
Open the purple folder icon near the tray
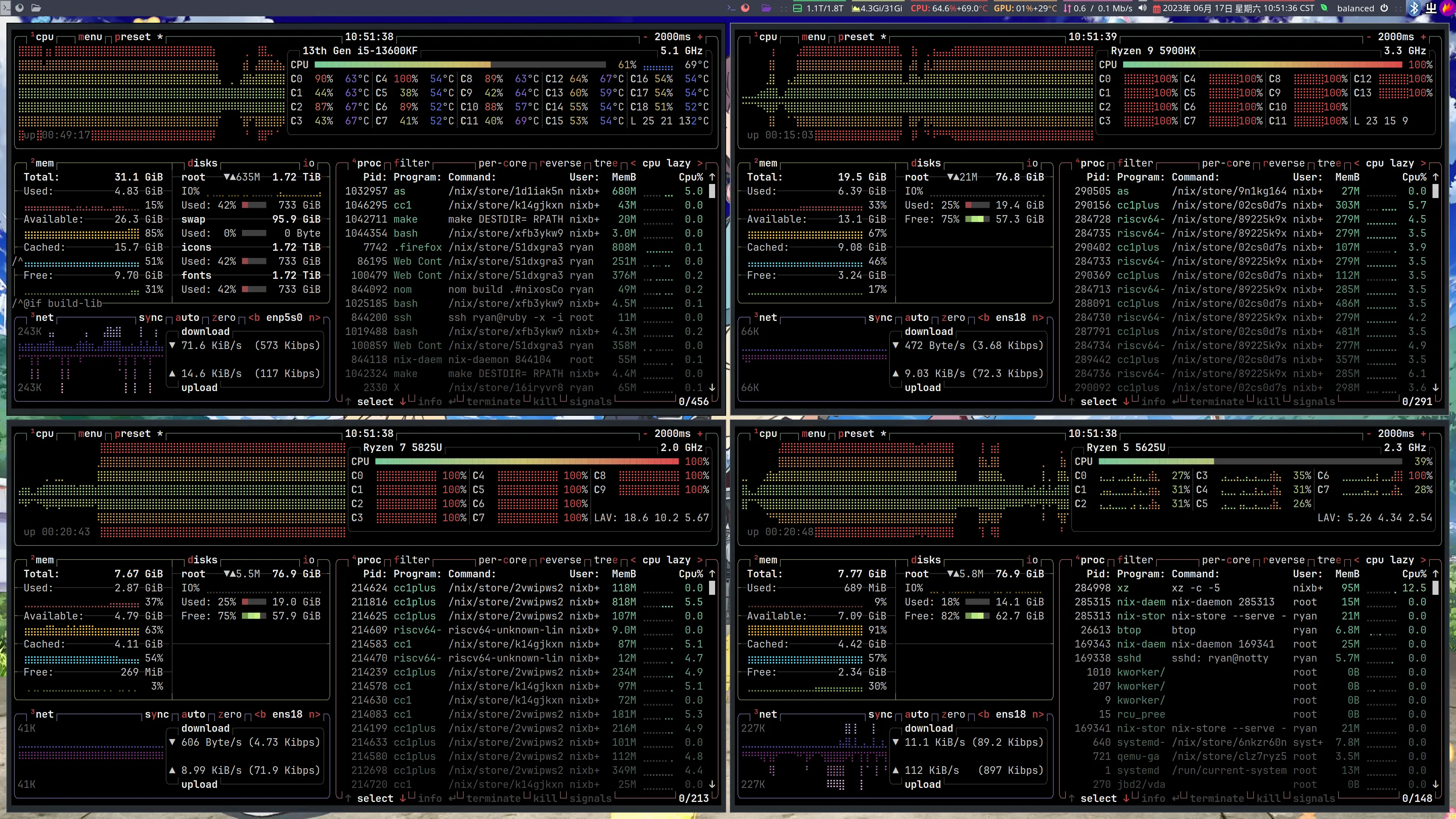[x=766, y=8]
